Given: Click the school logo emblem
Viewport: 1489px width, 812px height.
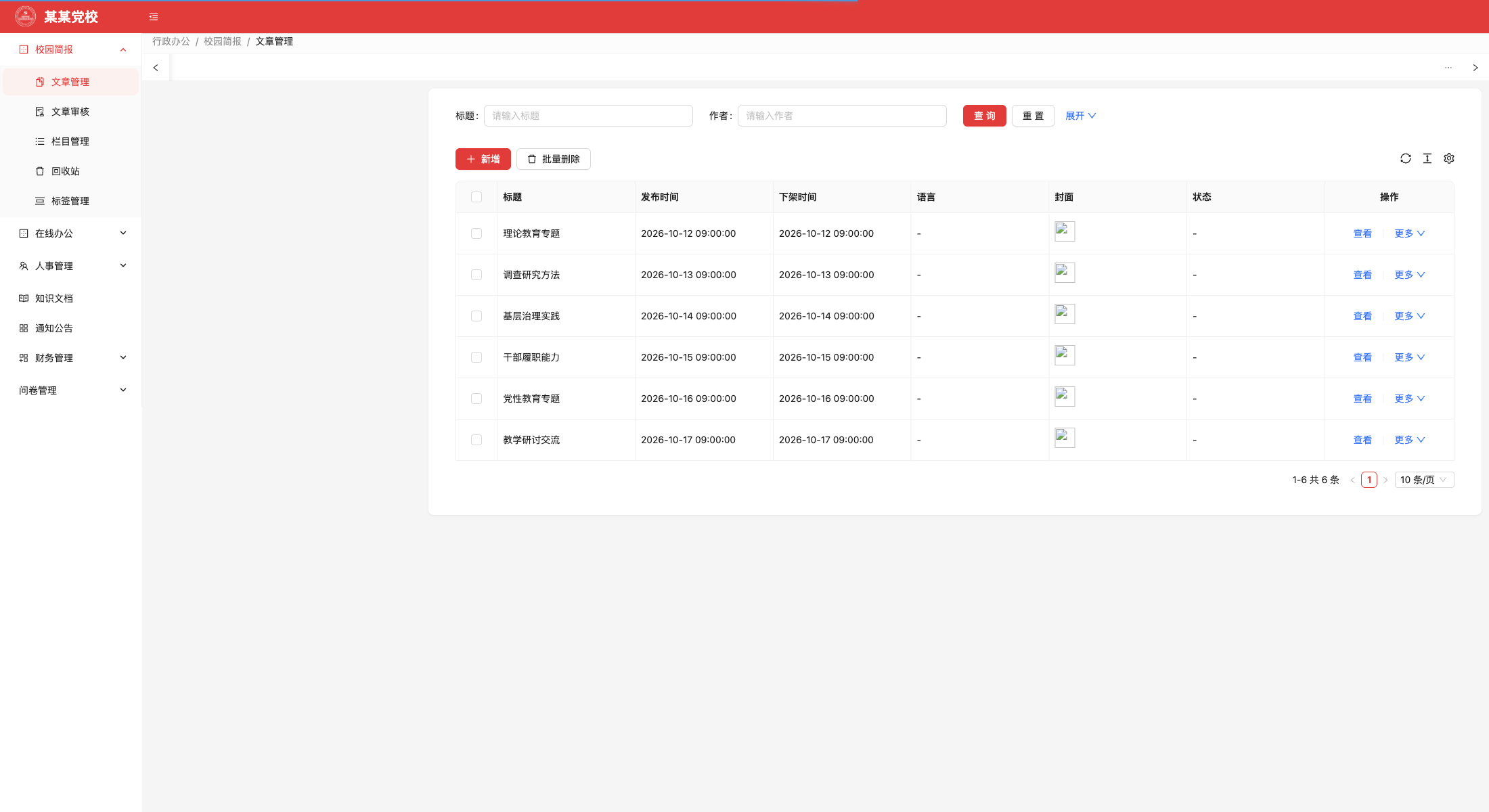Looking at the screenshot, I should pyautogui.click(x=26, y=16).
